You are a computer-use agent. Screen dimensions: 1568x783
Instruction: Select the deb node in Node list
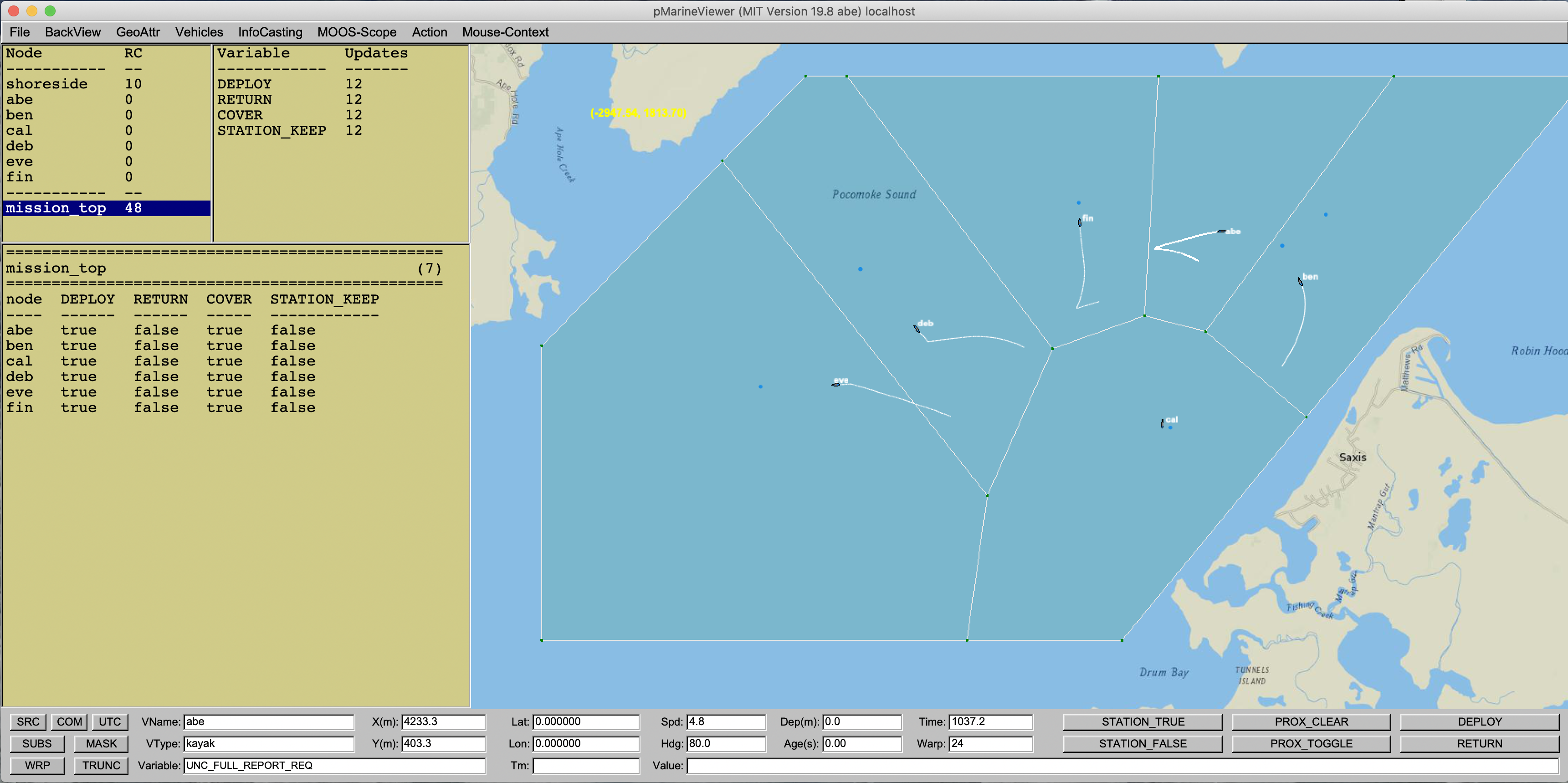pos(107,146)
